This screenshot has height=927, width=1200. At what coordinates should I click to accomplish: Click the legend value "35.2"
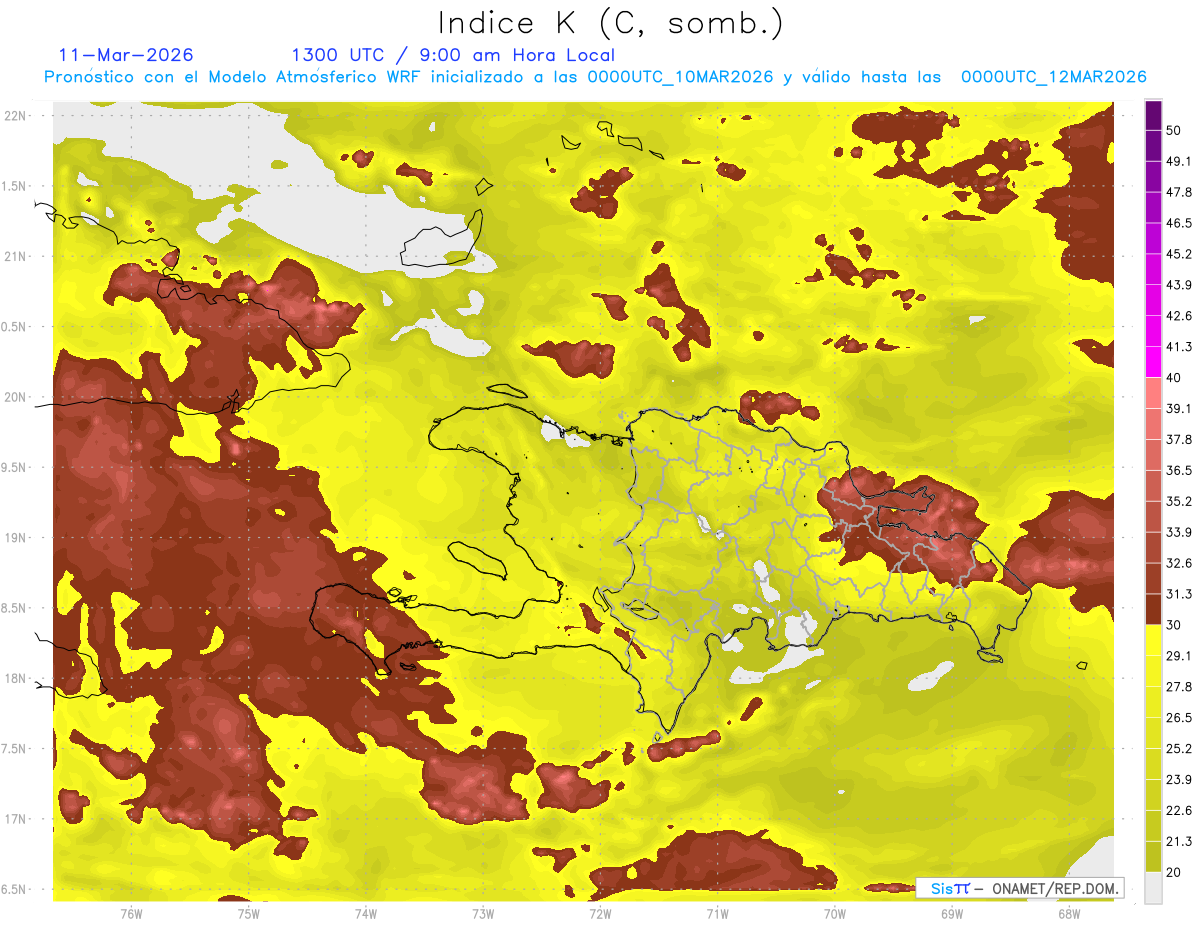1179,501
